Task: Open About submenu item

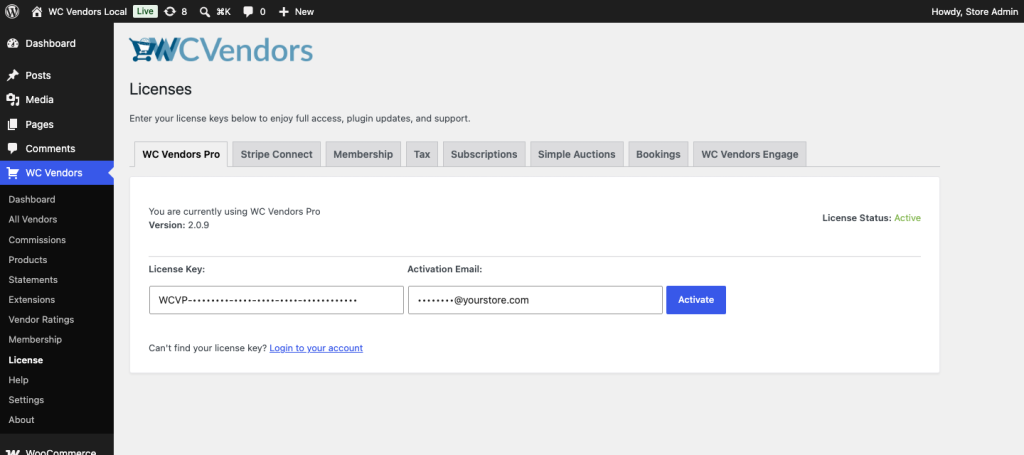Action: click(x=22, y=420)
